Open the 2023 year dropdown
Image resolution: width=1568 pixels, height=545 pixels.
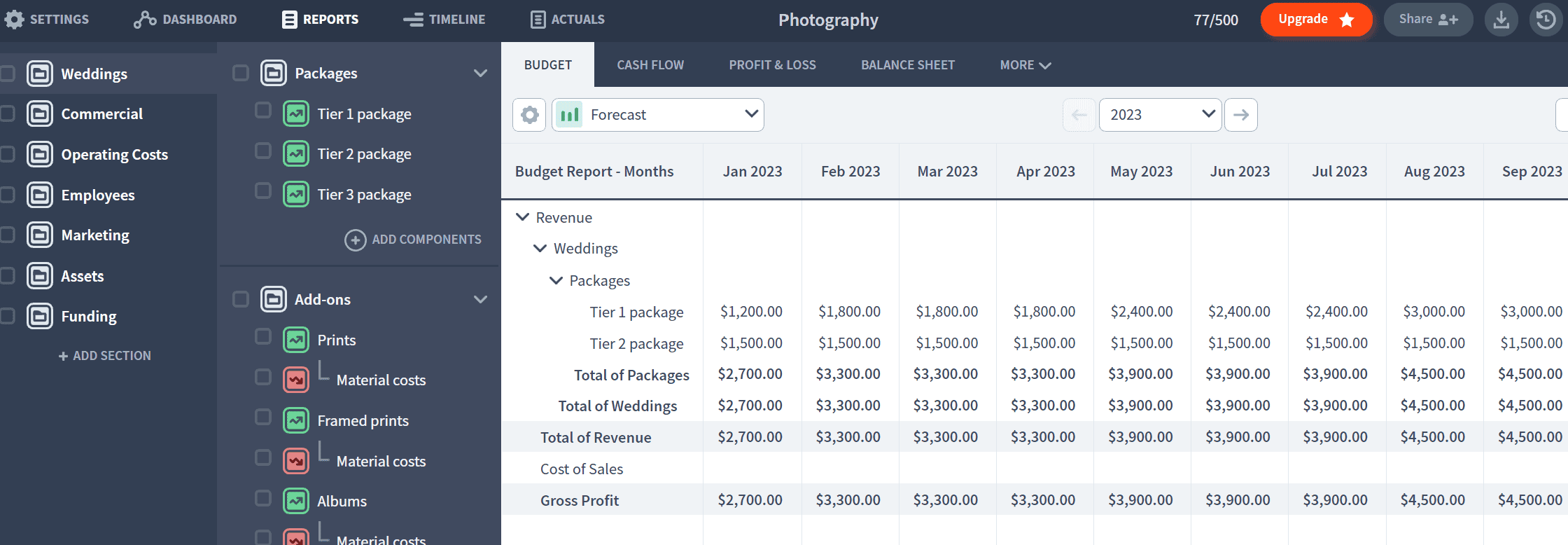[1160, 114]
